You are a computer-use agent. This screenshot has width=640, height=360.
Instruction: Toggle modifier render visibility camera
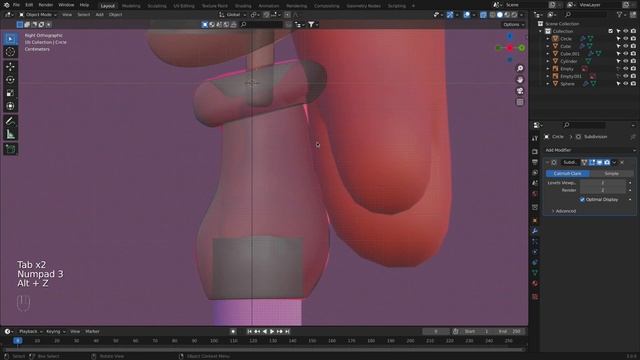pos(607,162)
